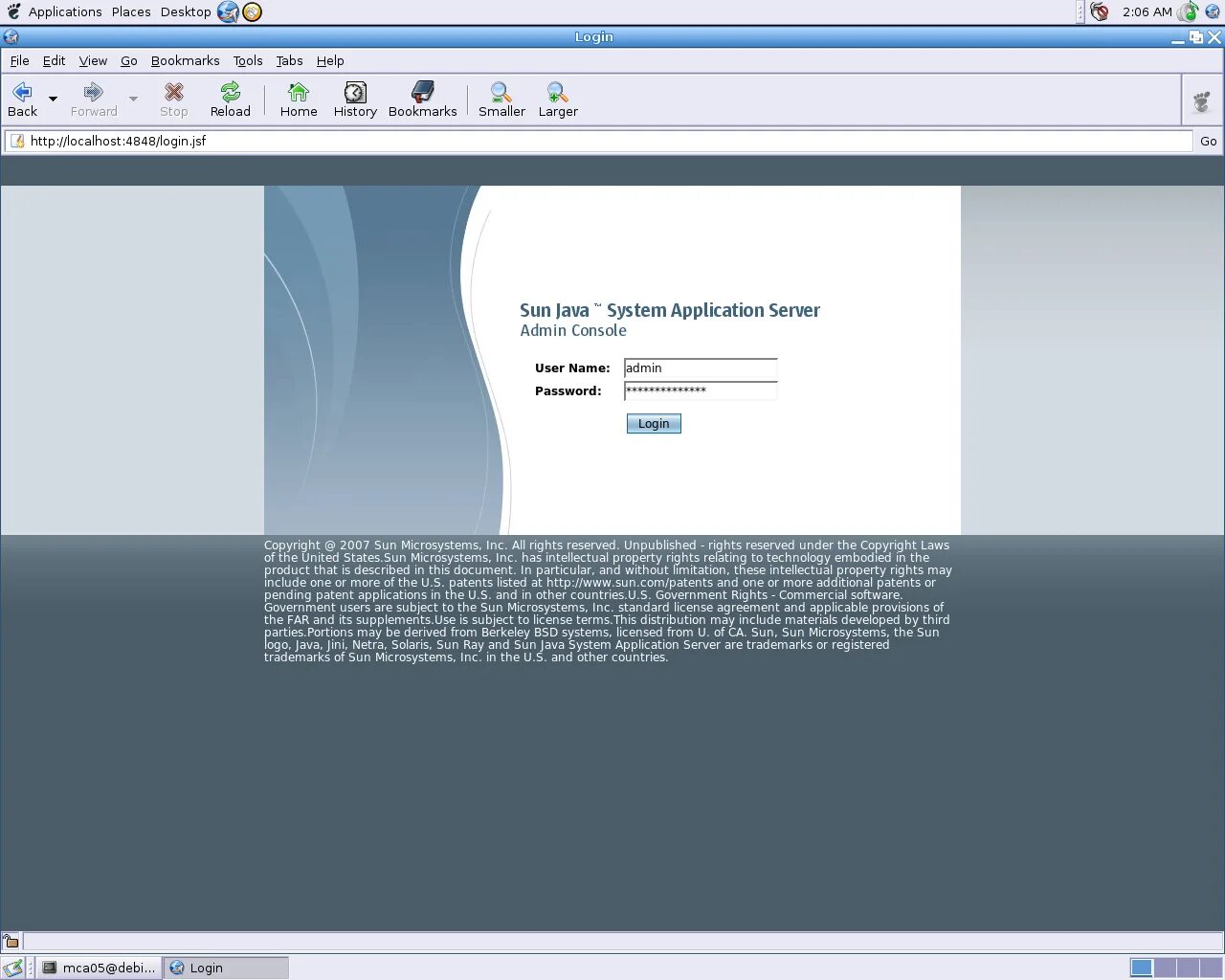Open the View menu
Image resolution: width=1225 pixels, height=980 pixels.
pos(93,60)
